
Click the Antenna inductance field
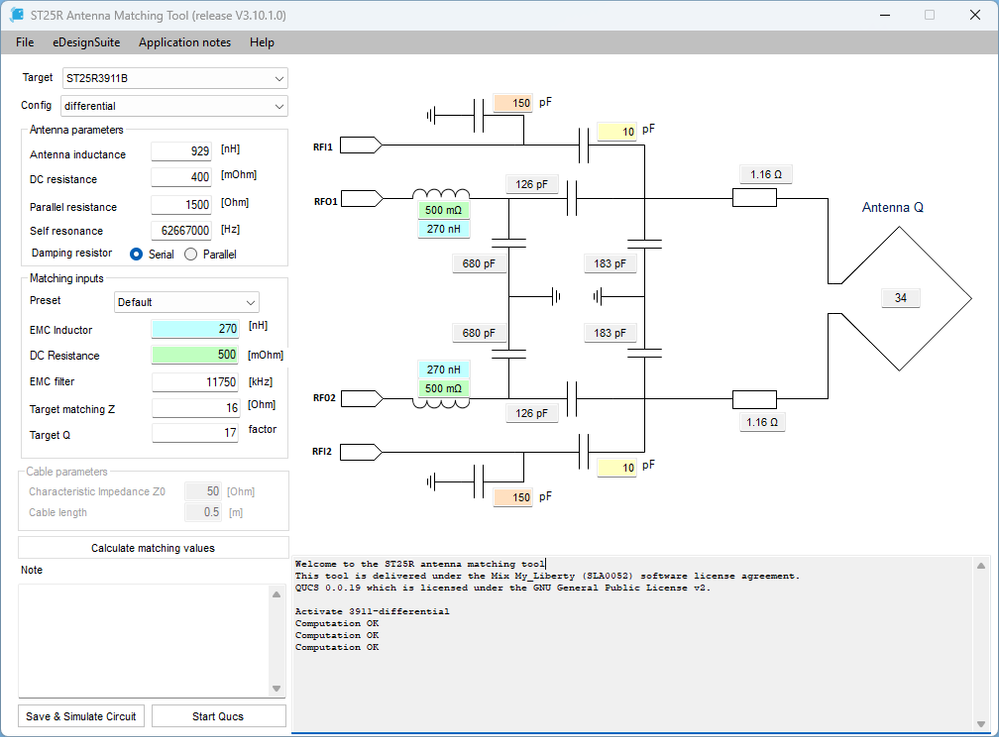click(181, 151)
